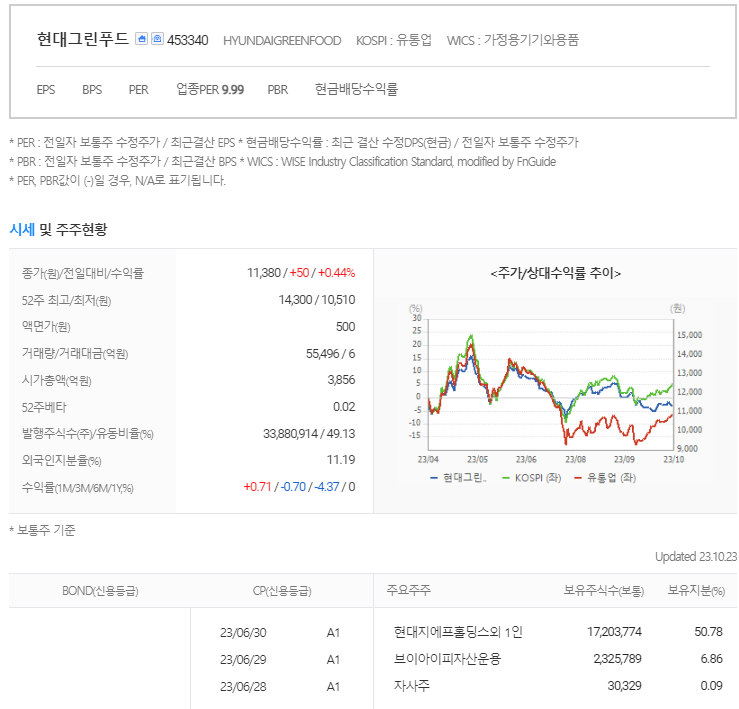739x709 pixels.
Task: Click the BPS label
Action: tap(92, 90)
